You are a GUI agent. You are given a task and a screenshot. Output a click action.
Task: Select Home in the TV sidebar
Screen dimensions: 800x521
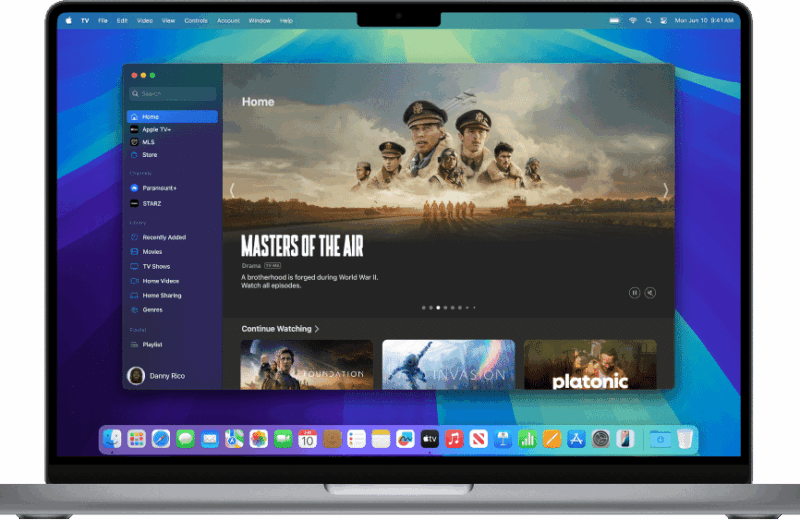tap(172, 117)
